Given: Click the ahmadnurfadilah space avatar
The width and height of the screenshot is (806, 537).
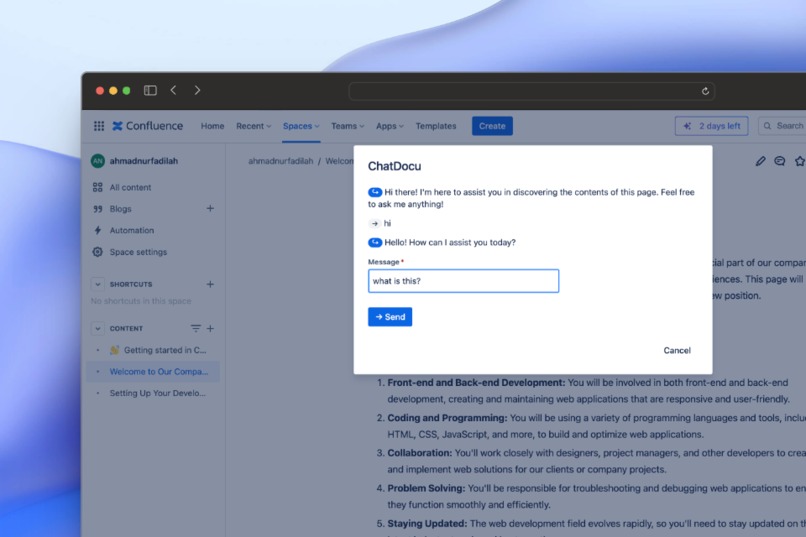Looking at the screenshot, I should [98, 161].
